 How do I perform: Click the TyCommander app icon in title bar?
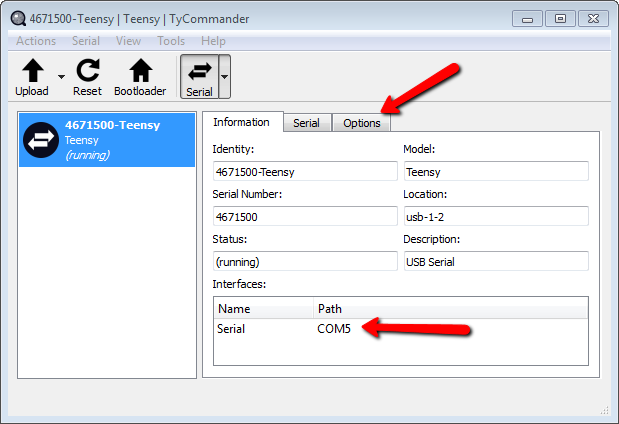[x=18, y=19]
